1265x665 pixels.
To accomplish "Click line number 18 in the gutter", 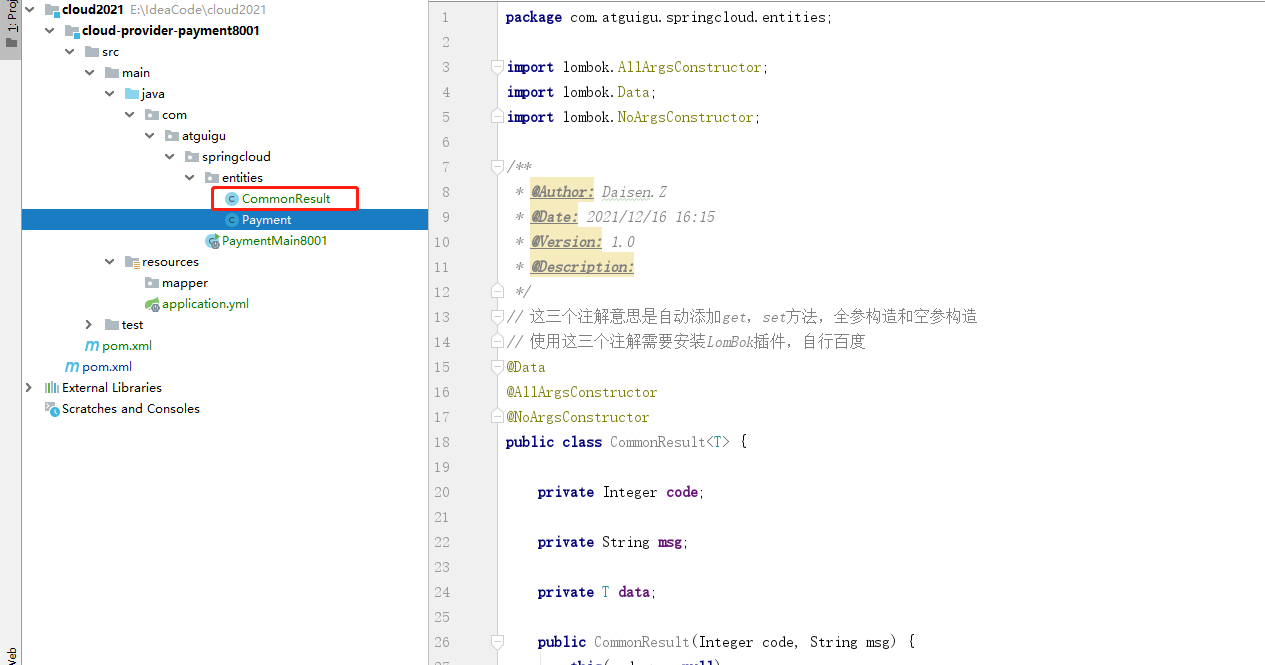I will point(442,442).
